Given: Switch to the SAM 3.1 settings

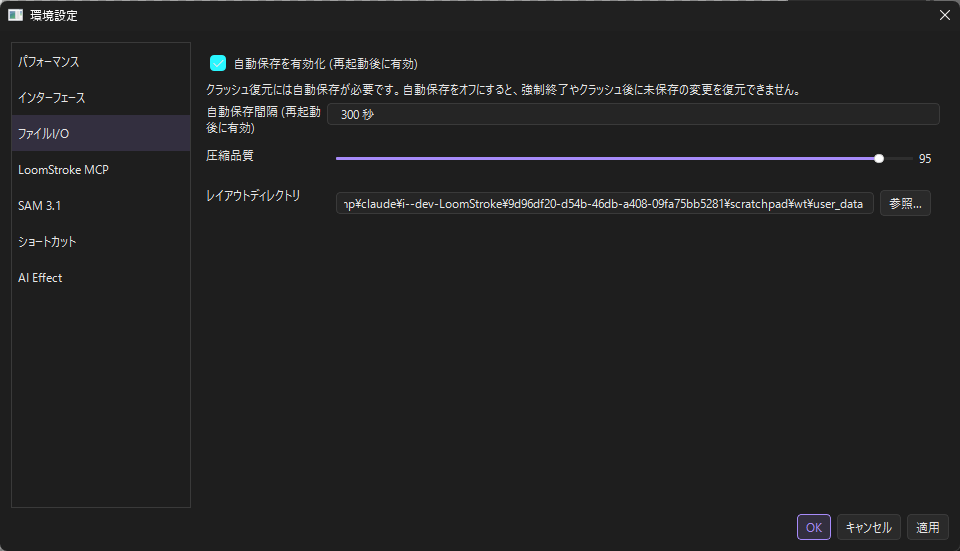Looking at the screenshot, I should point(101,206).
